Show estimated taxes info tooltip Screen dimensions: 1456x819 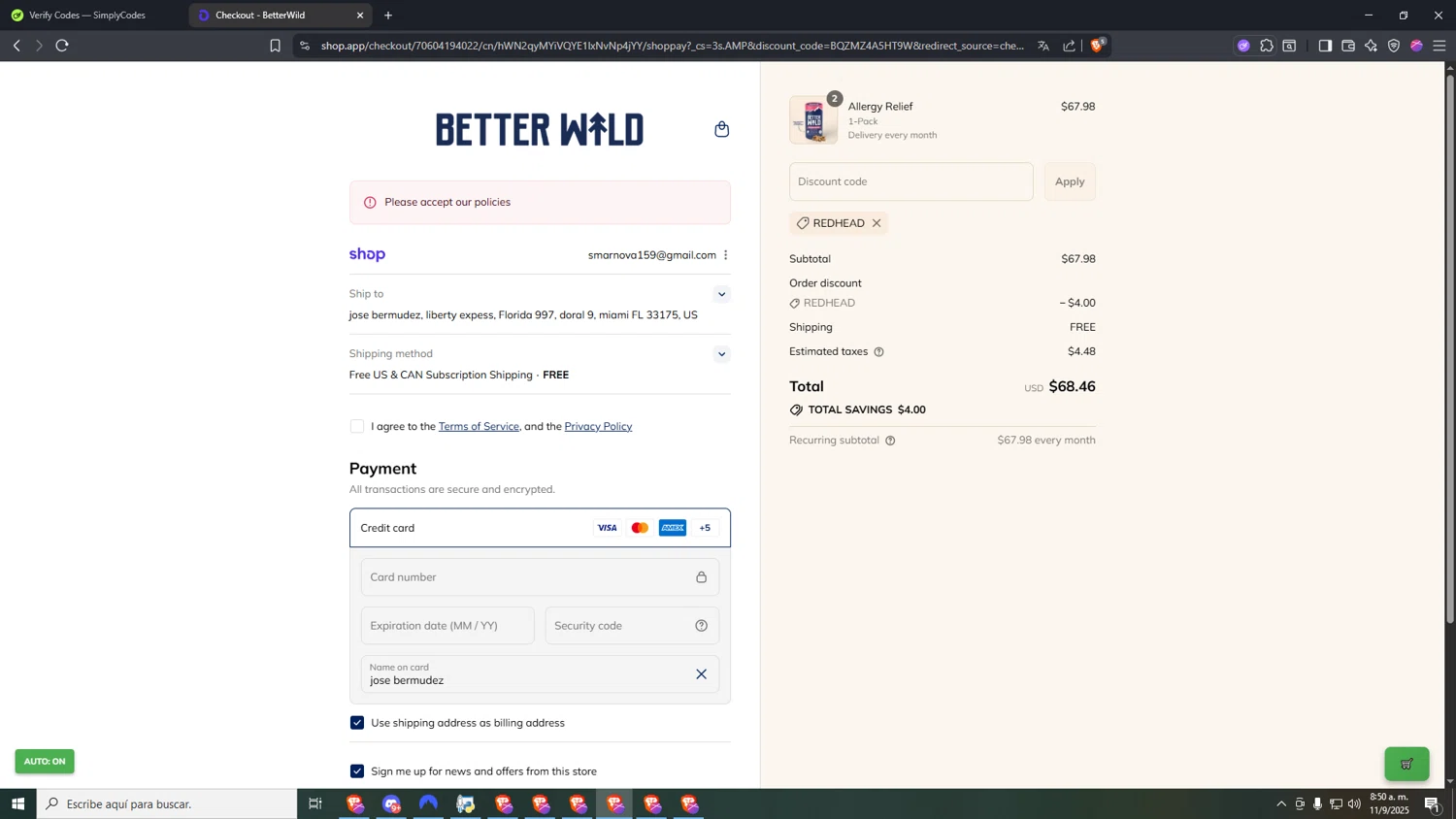pos(879,352)
